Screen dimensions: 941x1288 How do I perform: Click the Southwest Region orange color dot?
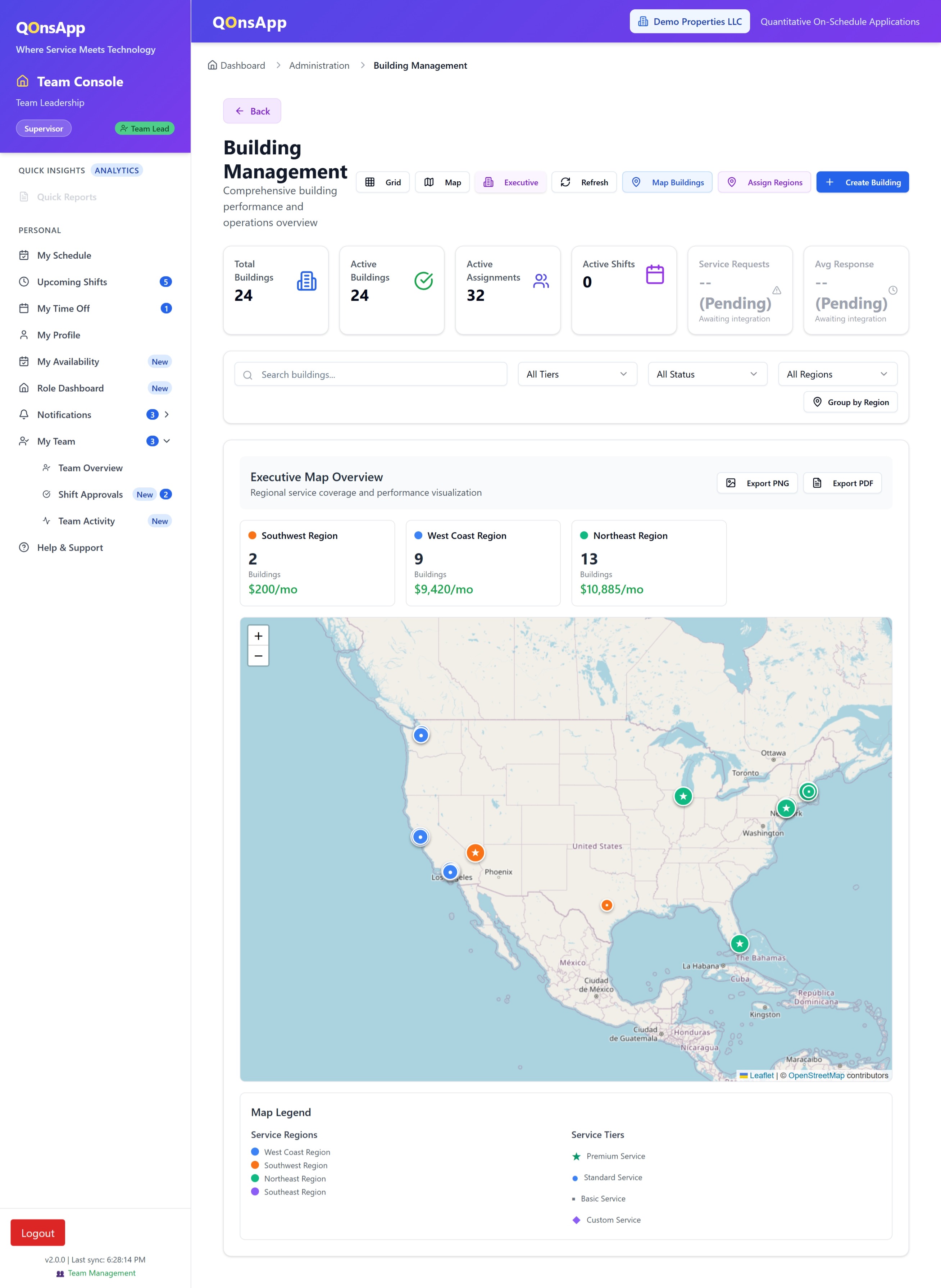point(253,535)
